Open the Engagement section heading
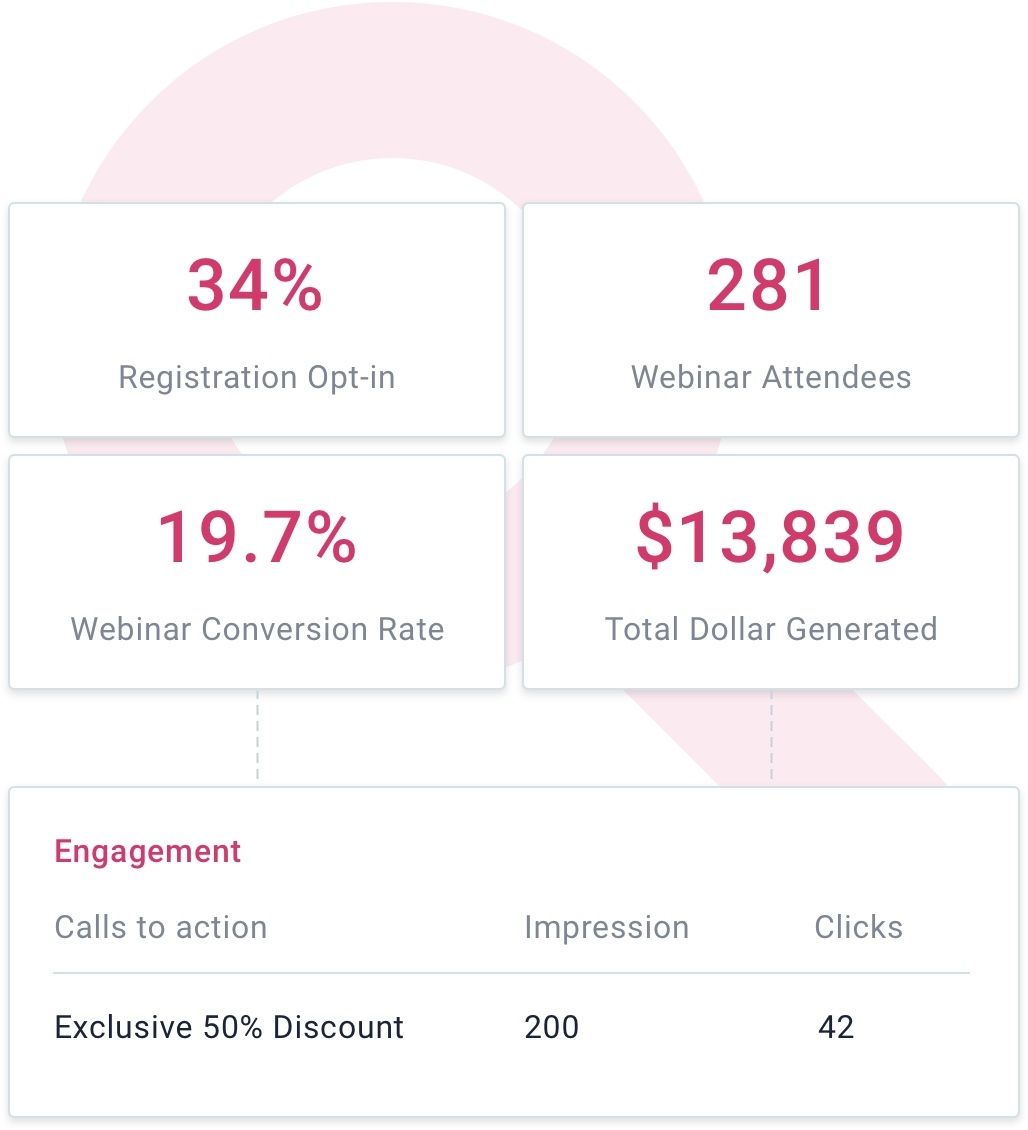Screen dimensions: 1028x1130 148,852
